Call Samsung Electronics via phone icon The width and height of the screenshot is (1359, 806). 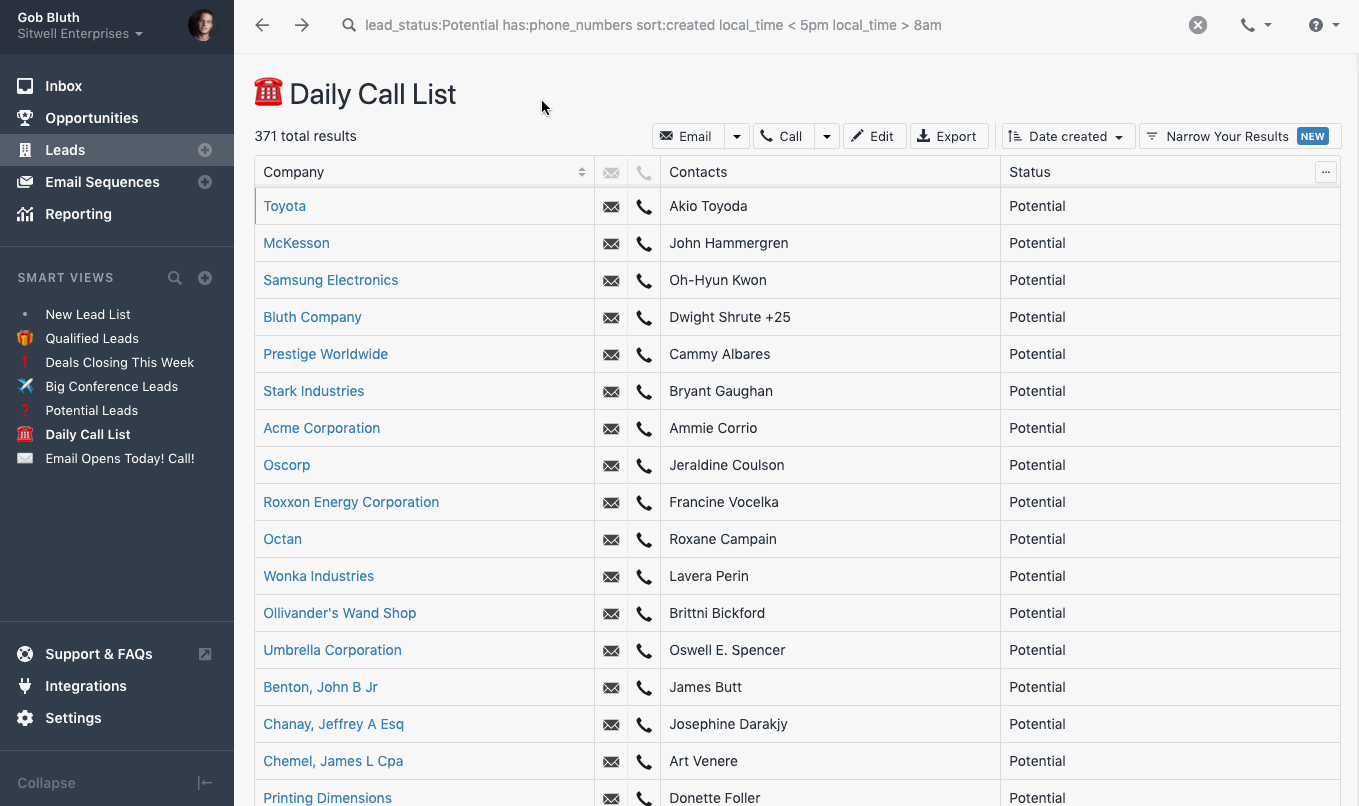(x=644, y=281)
